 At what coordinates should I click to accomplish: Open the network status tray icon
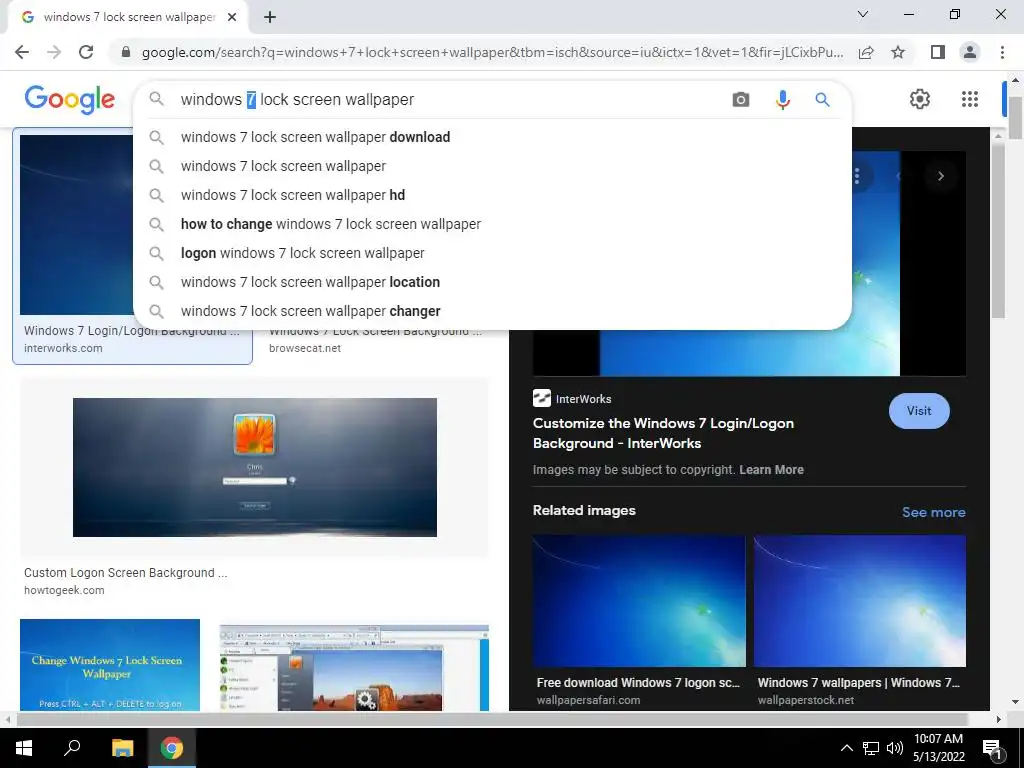pos(871,748)
